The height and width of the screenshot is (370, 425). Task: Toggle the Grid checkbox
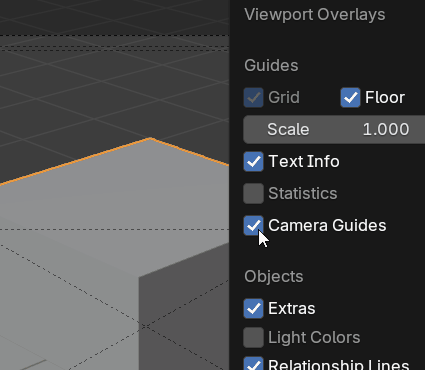pyautogui.click(x=253, y=97)
